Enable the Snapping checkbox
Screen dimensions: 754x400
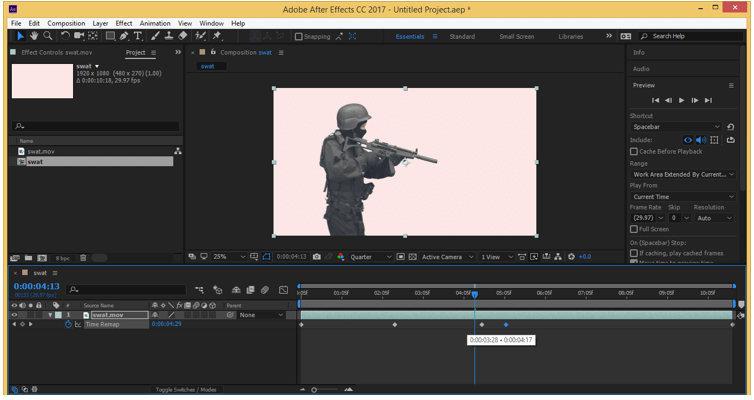click(x=299, y=37)
